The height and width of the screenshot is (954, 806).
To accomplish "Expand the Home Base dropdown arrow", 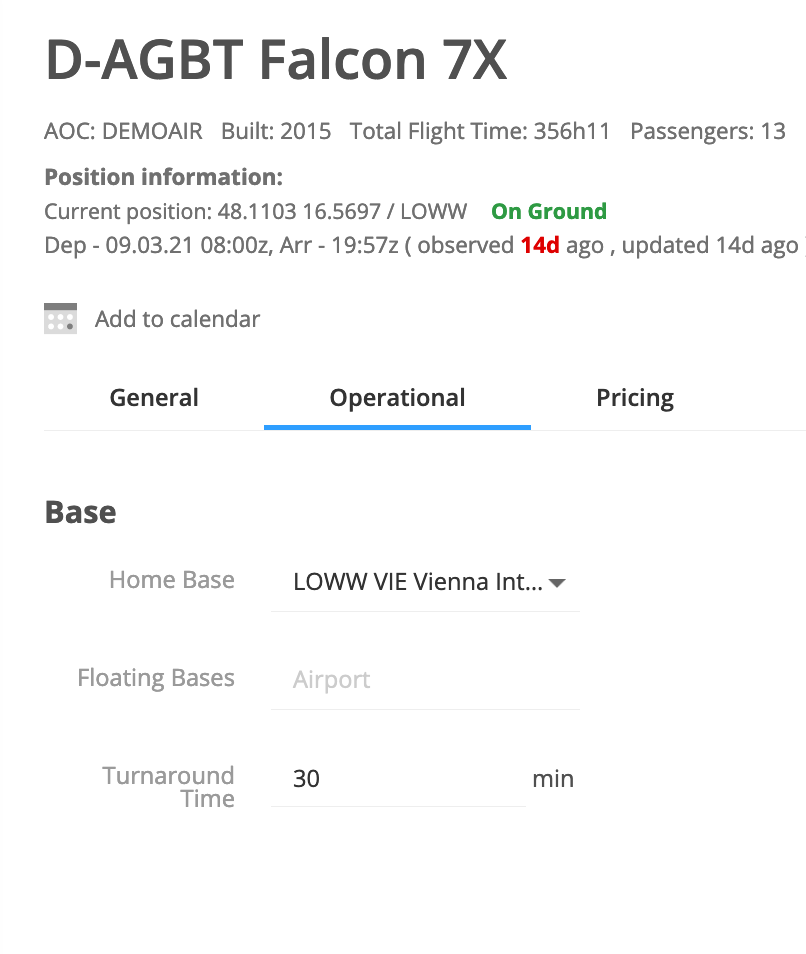I will 558,582.
